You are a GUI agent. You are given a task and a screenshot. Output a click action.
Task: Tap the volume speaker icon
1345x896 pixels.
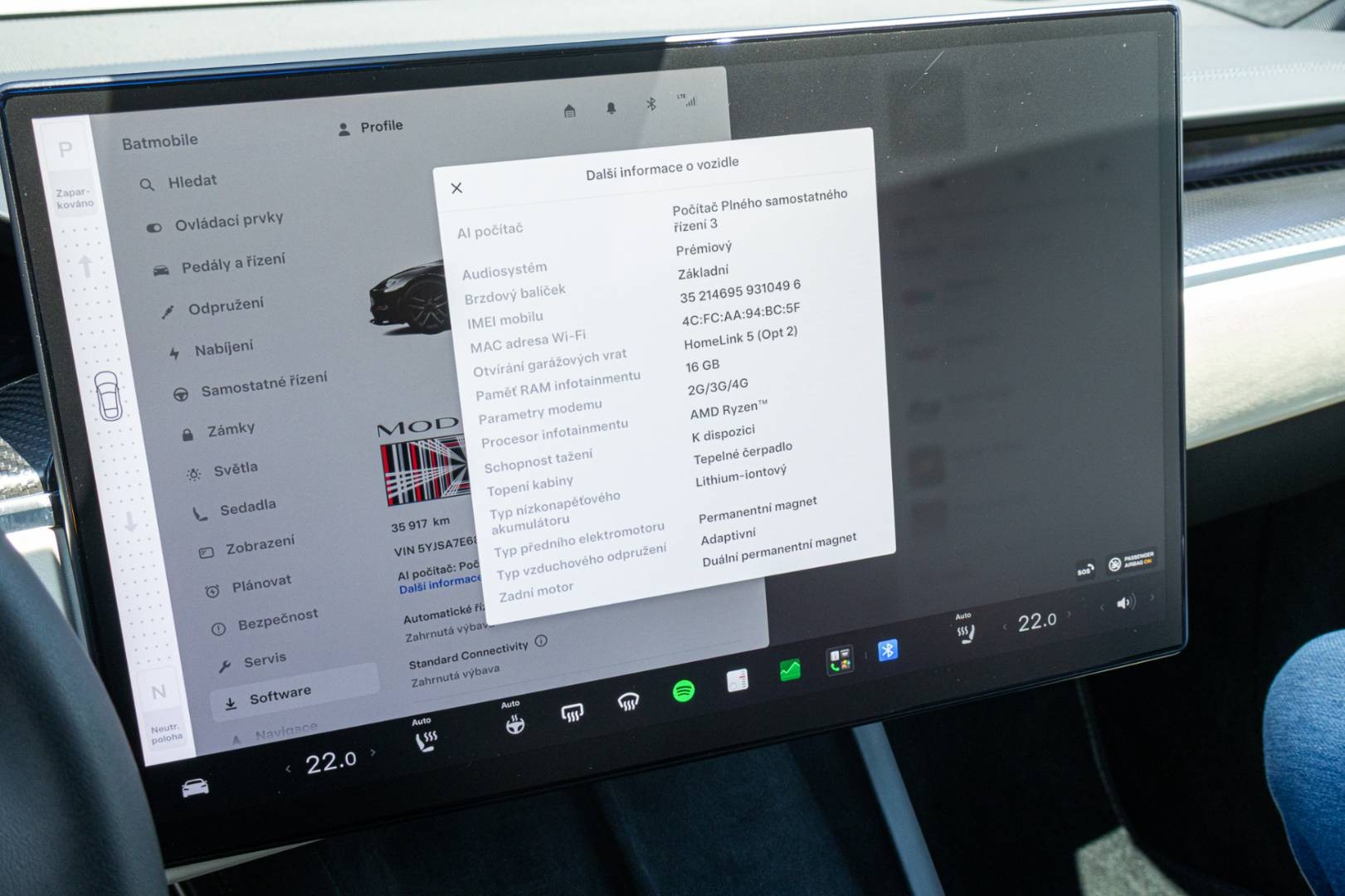tap(1125, 603)
